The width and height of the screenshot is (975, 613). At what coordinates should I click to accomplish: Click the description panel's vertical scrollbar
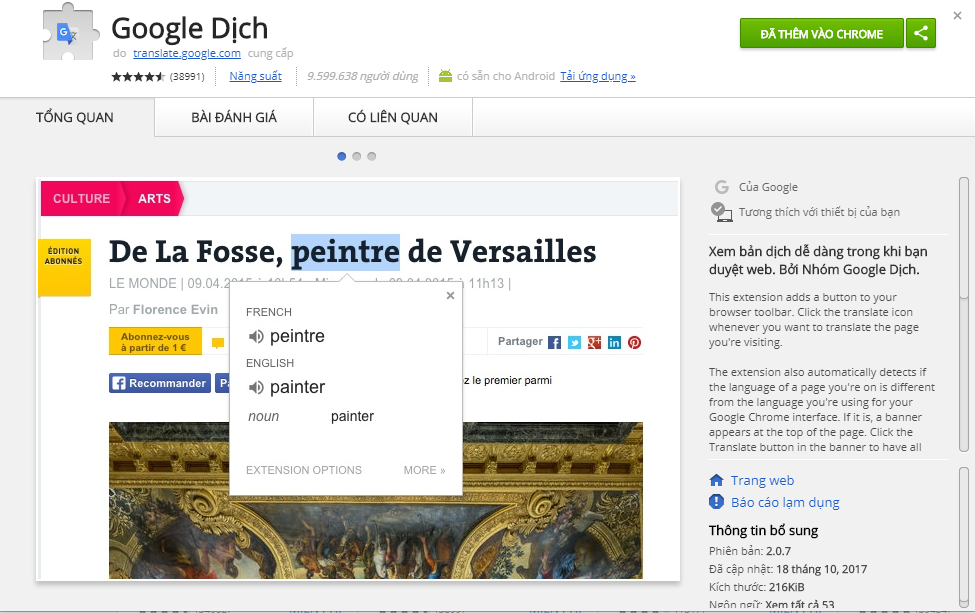click(x=963, y=300)
